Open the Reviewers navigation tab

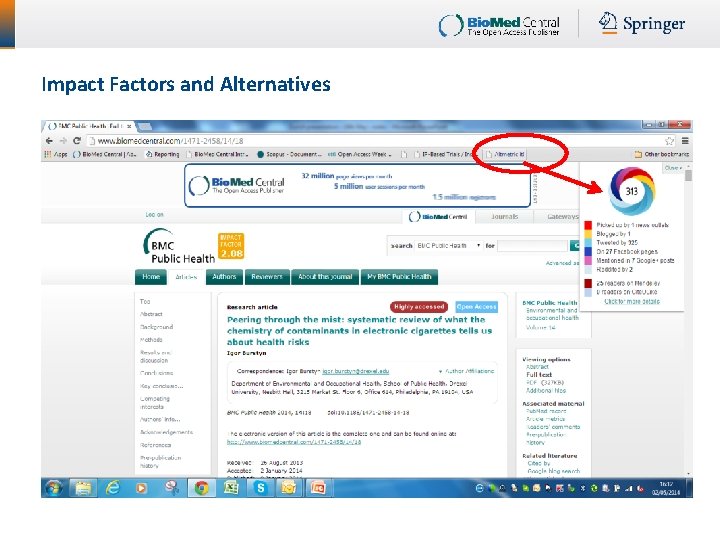coord(267,277)
